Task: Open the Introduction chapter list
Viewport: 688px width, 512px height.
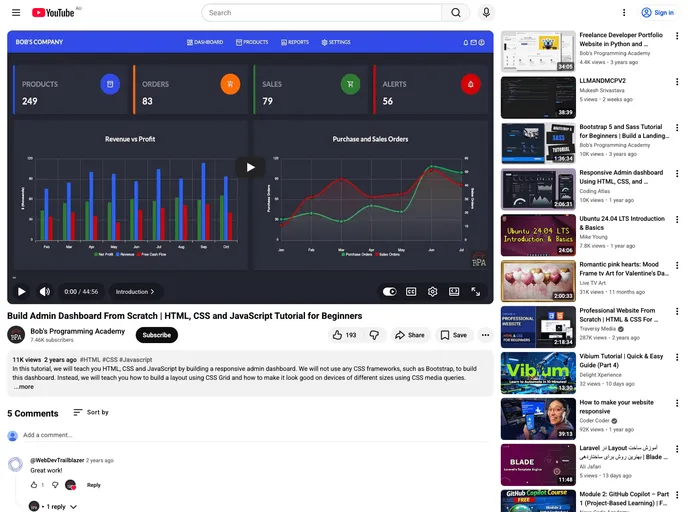Action: 135,292
